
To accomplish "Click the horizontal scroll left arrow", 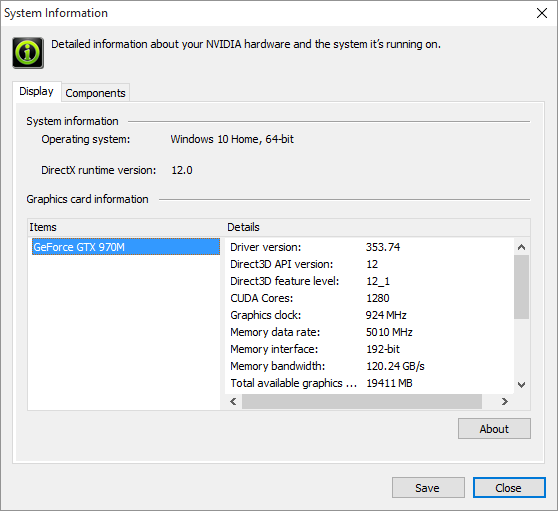I will [x=233, y=401].
